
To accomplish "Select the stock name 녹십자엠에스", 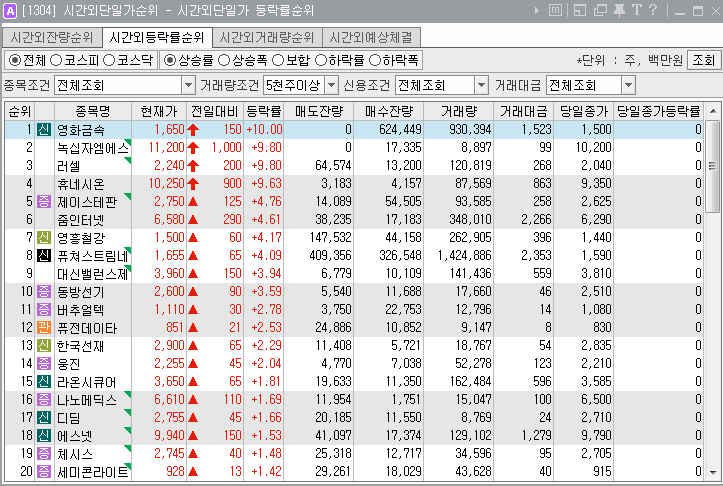I will click(93, 148).
